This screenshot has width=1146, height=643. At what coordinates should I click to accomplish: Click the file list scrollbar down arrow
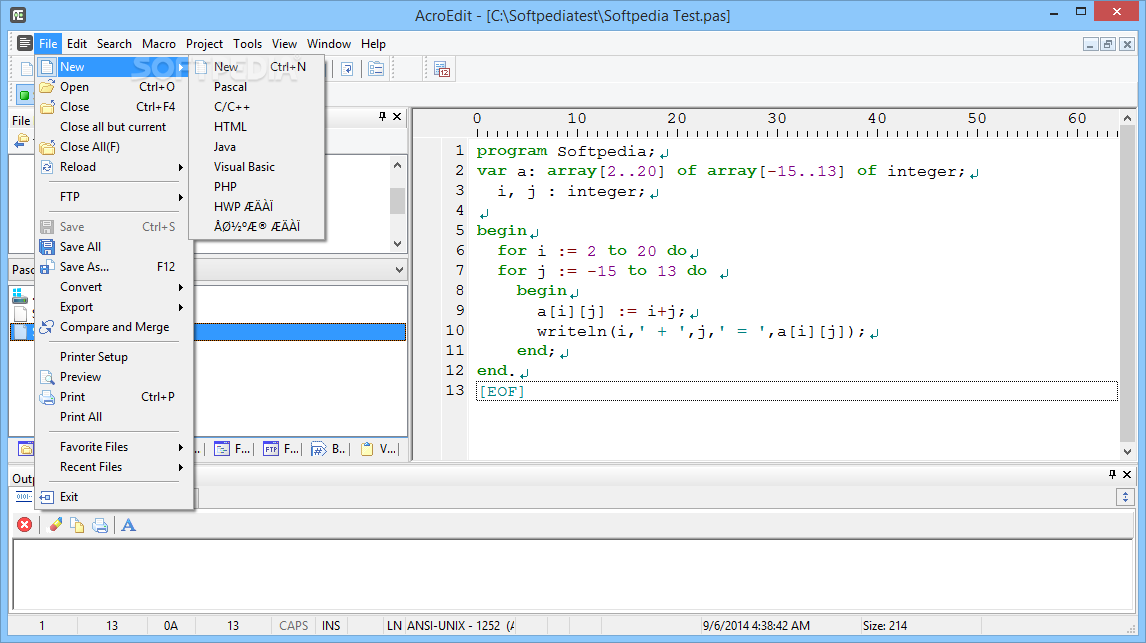pyautogui.click(x=398, y=244)
